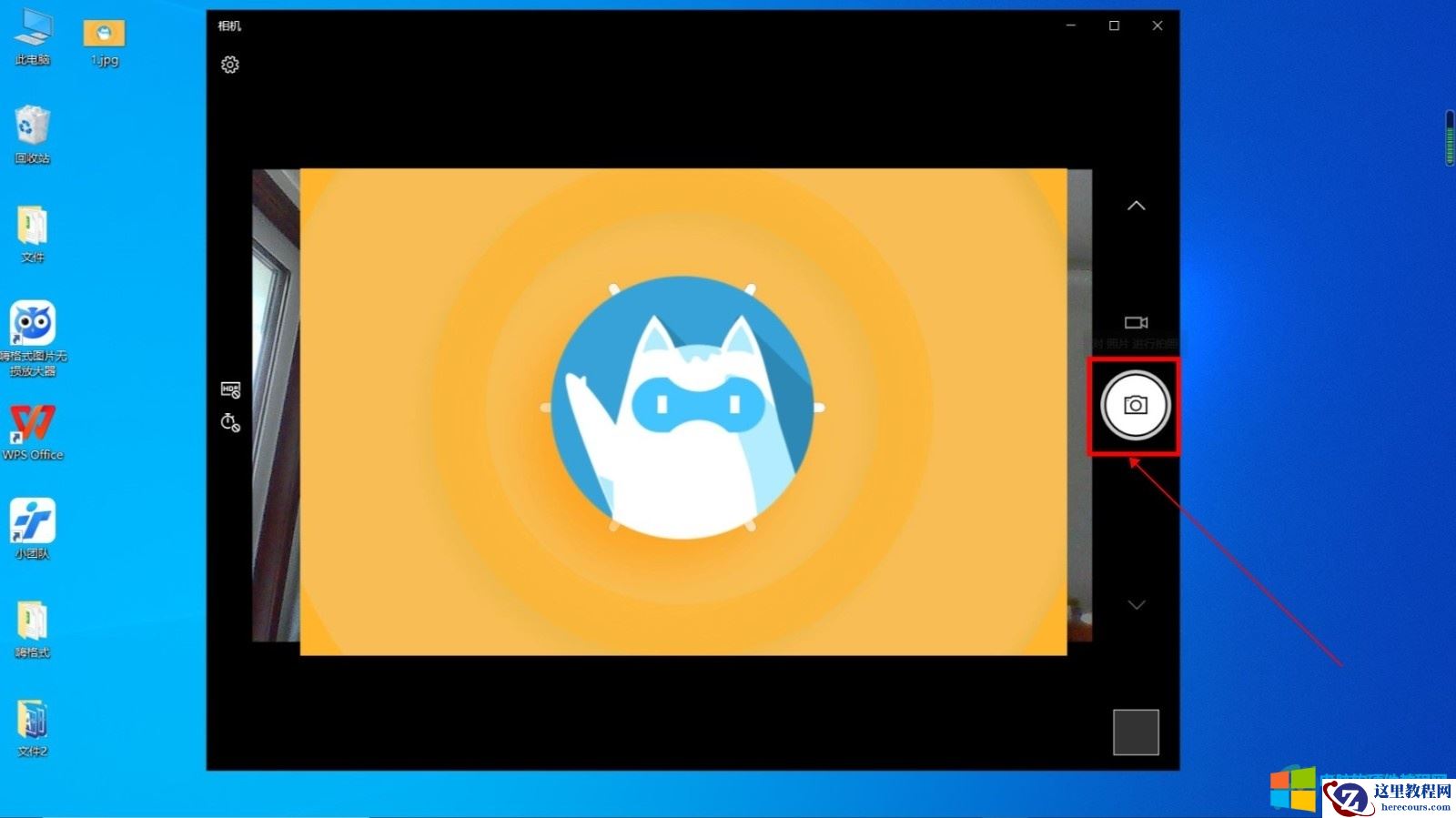Toggle the photo timer icon
This screenshot has height=818, width=1456.
click(230, 422)
